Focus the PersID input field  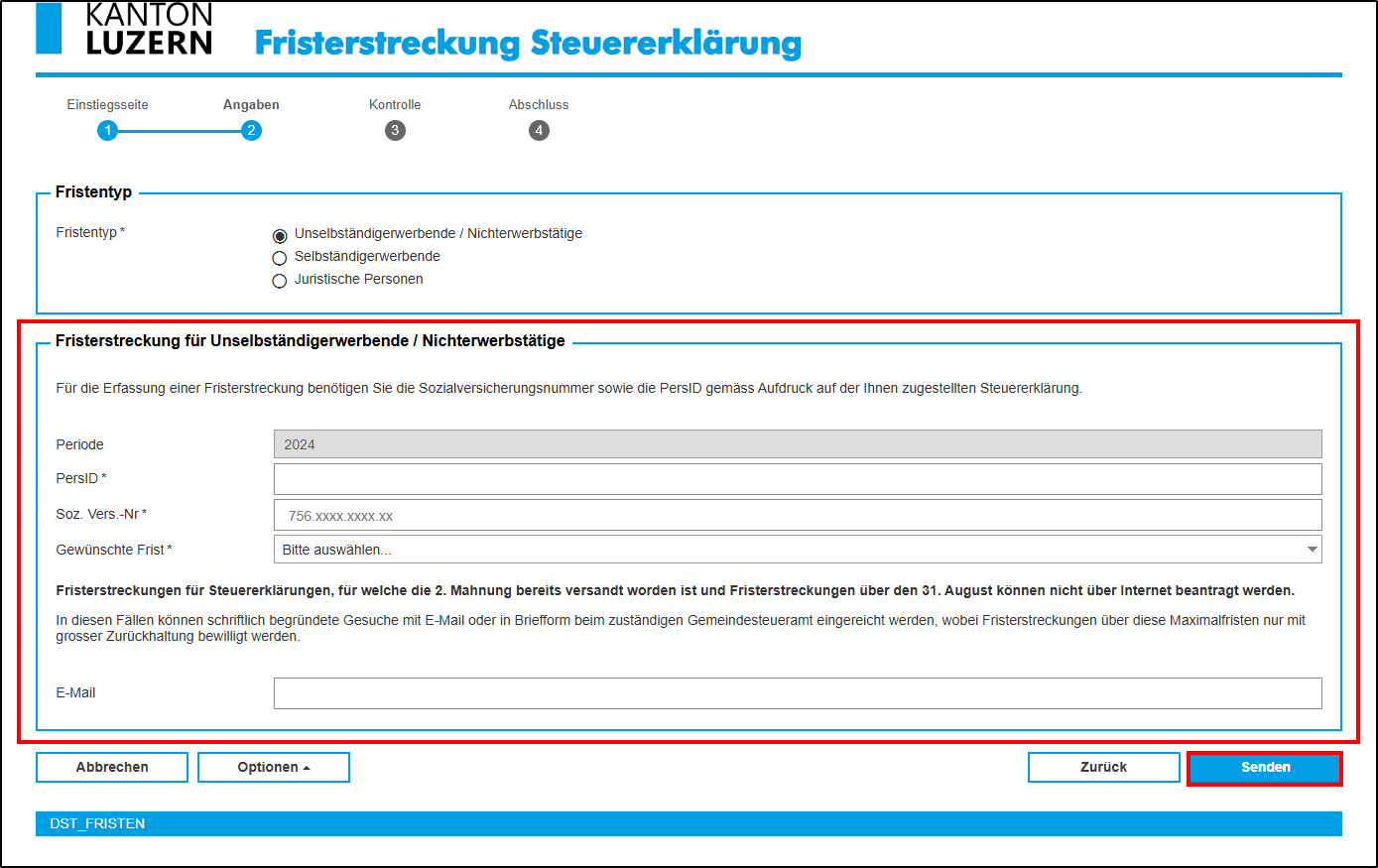pos(798,479)
